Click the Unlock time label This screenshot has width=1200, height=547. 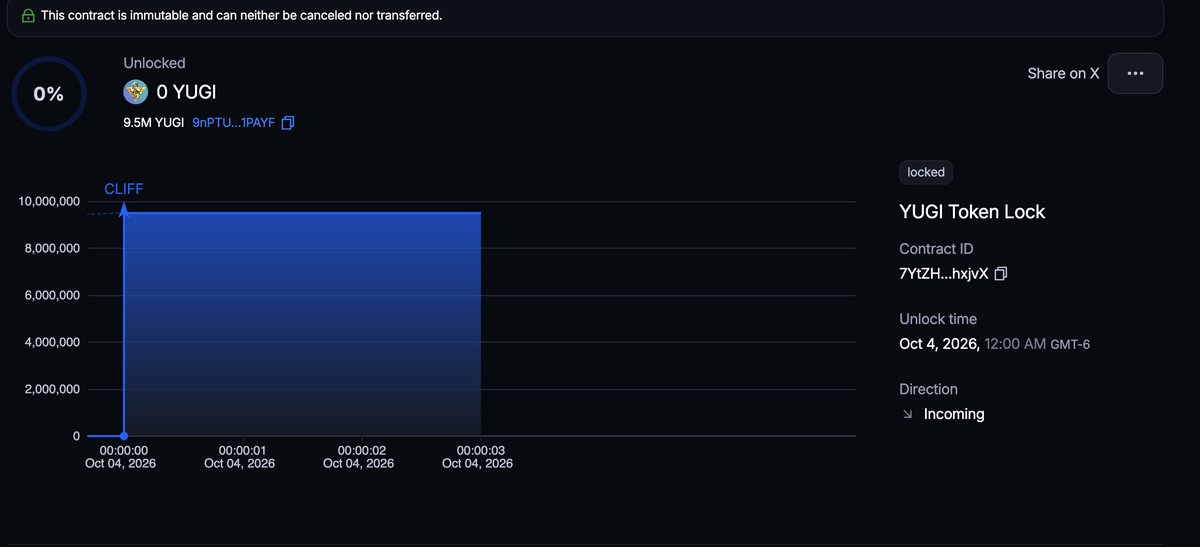pos(938,319)
